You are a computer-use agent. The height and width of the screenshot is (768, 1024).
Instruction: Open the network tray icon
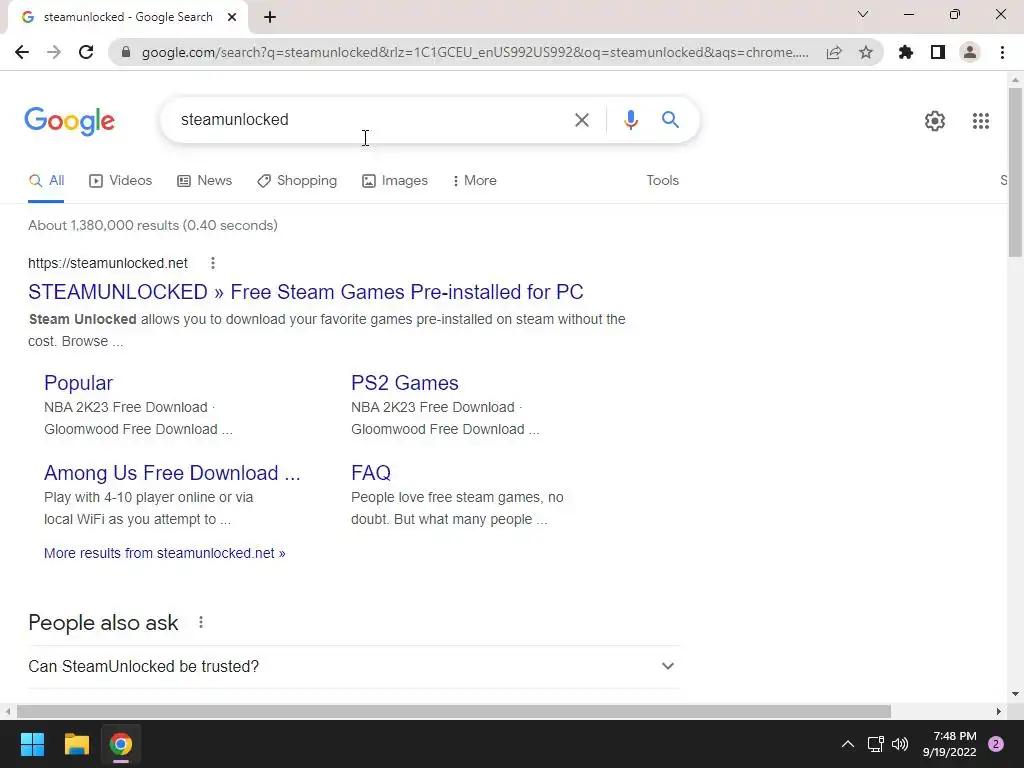[x=875, y=744]
